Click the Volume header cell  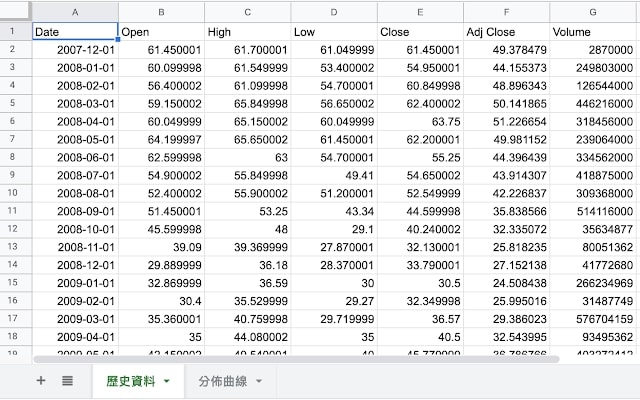point(593,31)
